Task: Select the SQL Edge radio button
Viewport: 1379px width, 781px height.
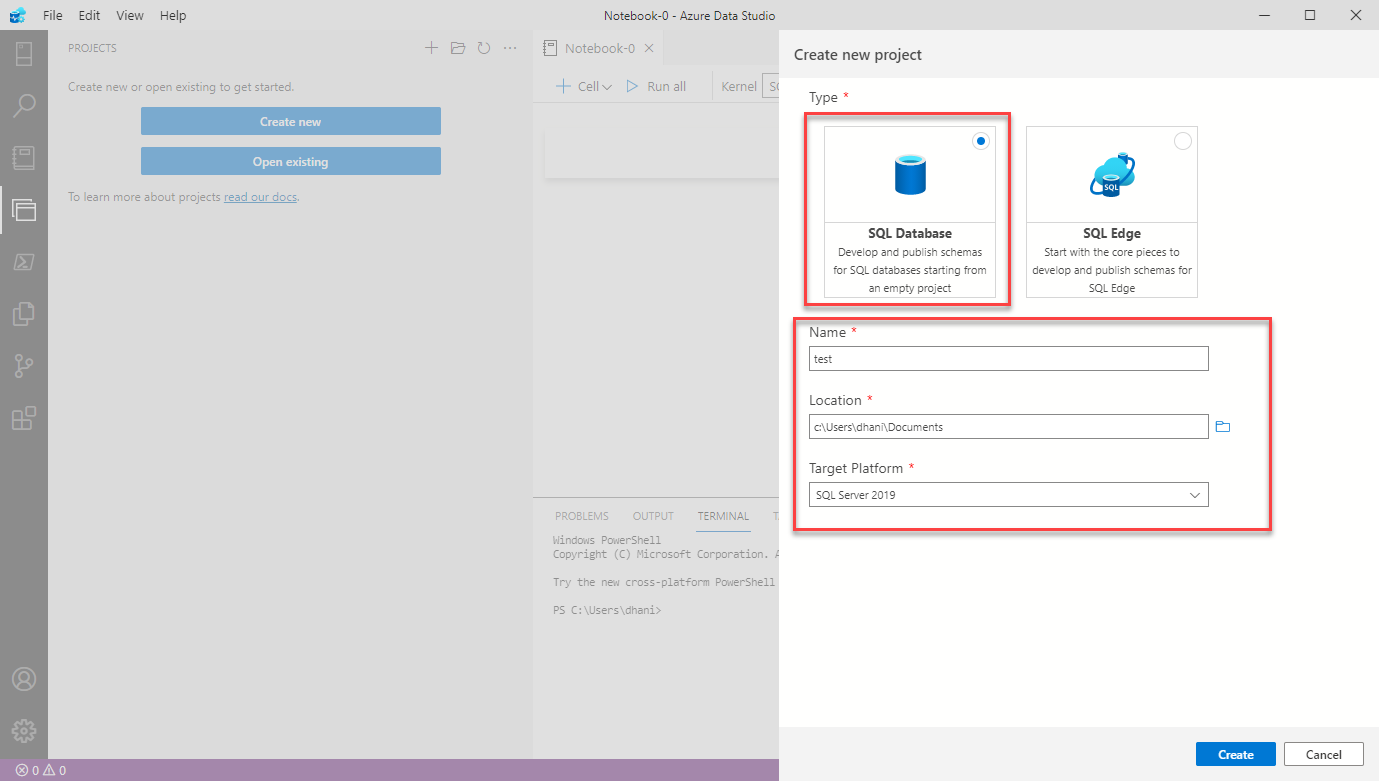Action: pyautogui.click(x=1183, y=141)
